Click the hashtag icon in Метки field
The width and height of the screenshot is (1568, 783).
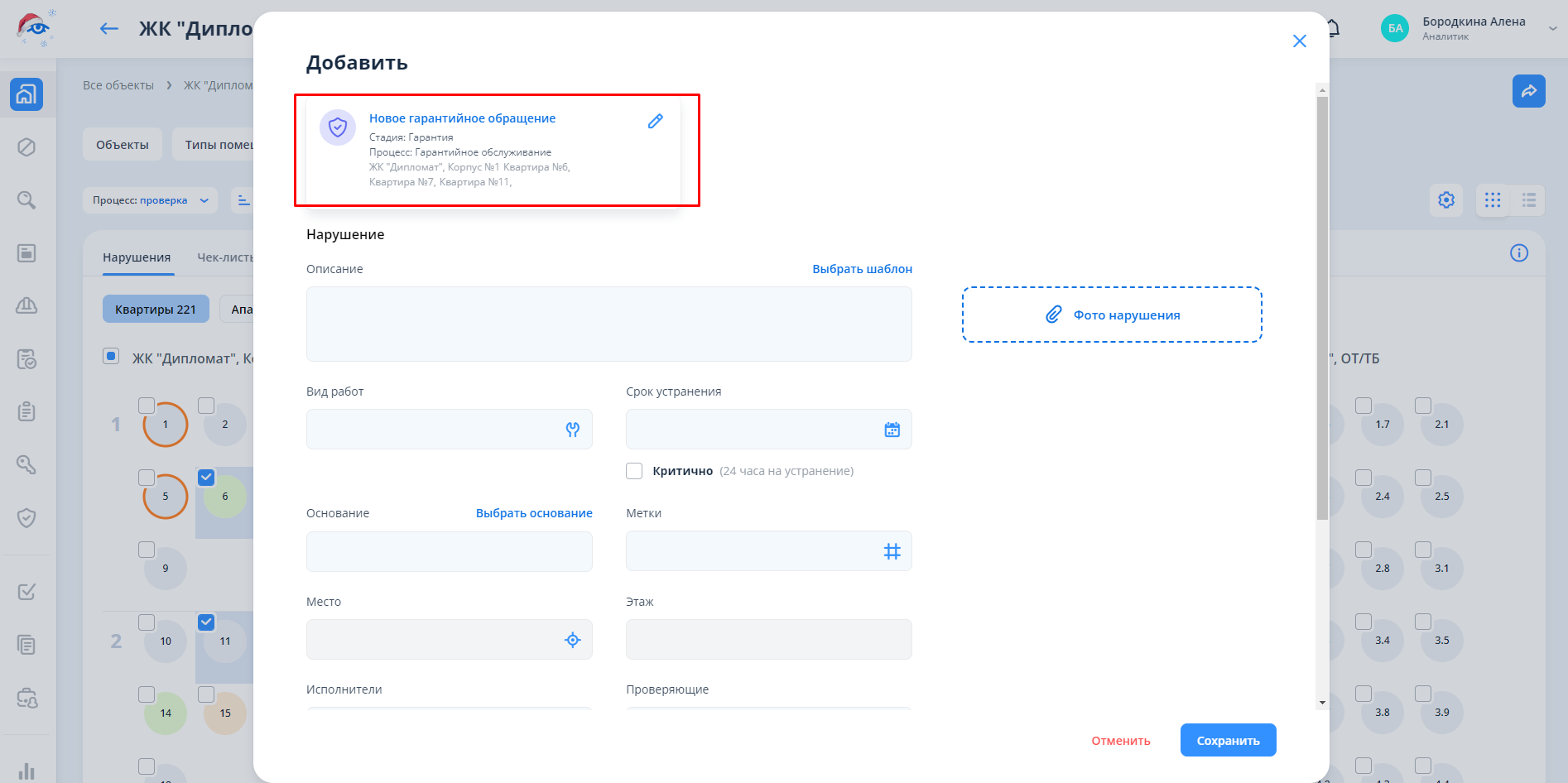tap(892, 551)
